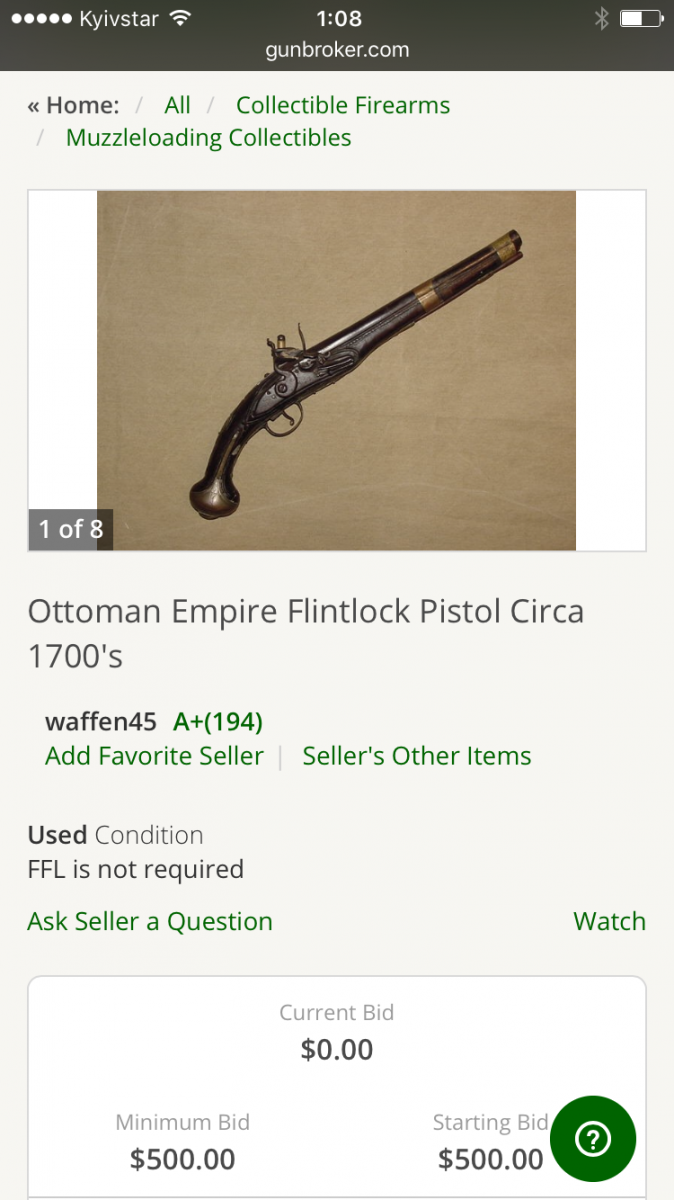
Task: Tap the listing title Ottoman Empire Flintlock Pistol
Action: point(306,633)
